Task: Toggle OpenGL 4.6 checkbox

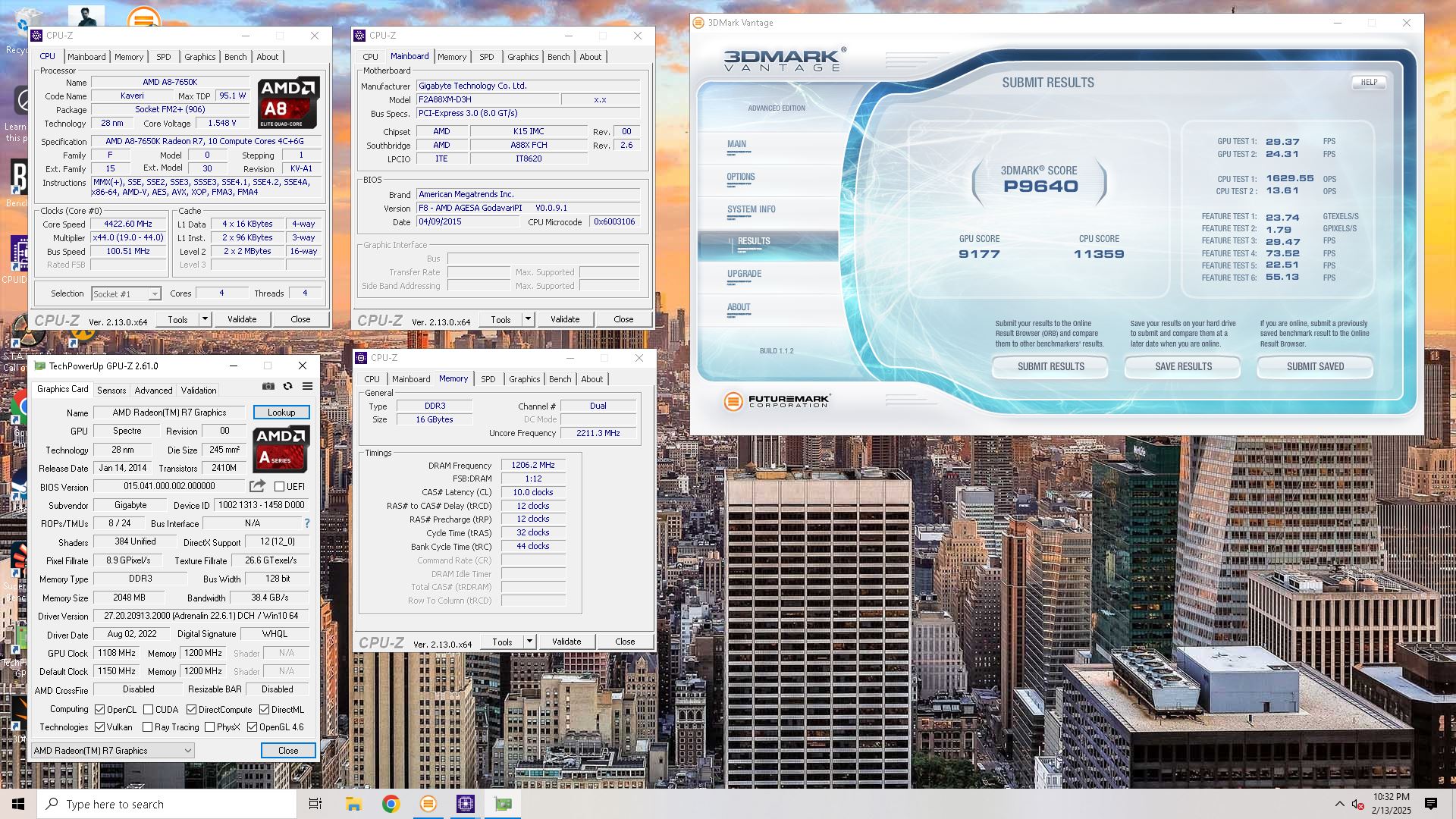Action: point(252,727)
